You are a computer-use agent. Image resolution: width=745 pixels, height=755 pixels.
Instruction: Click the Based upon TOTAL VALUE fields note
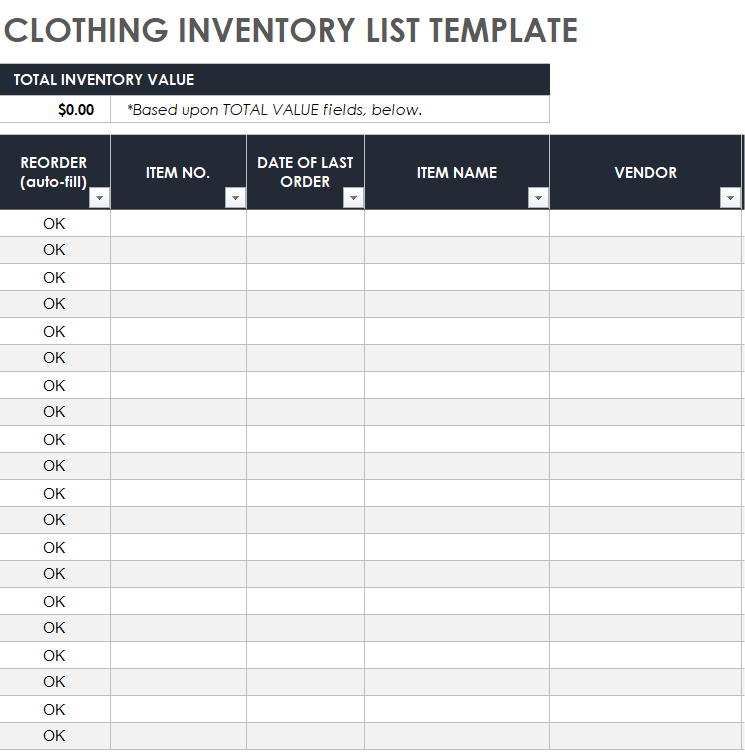click(274, 110)
